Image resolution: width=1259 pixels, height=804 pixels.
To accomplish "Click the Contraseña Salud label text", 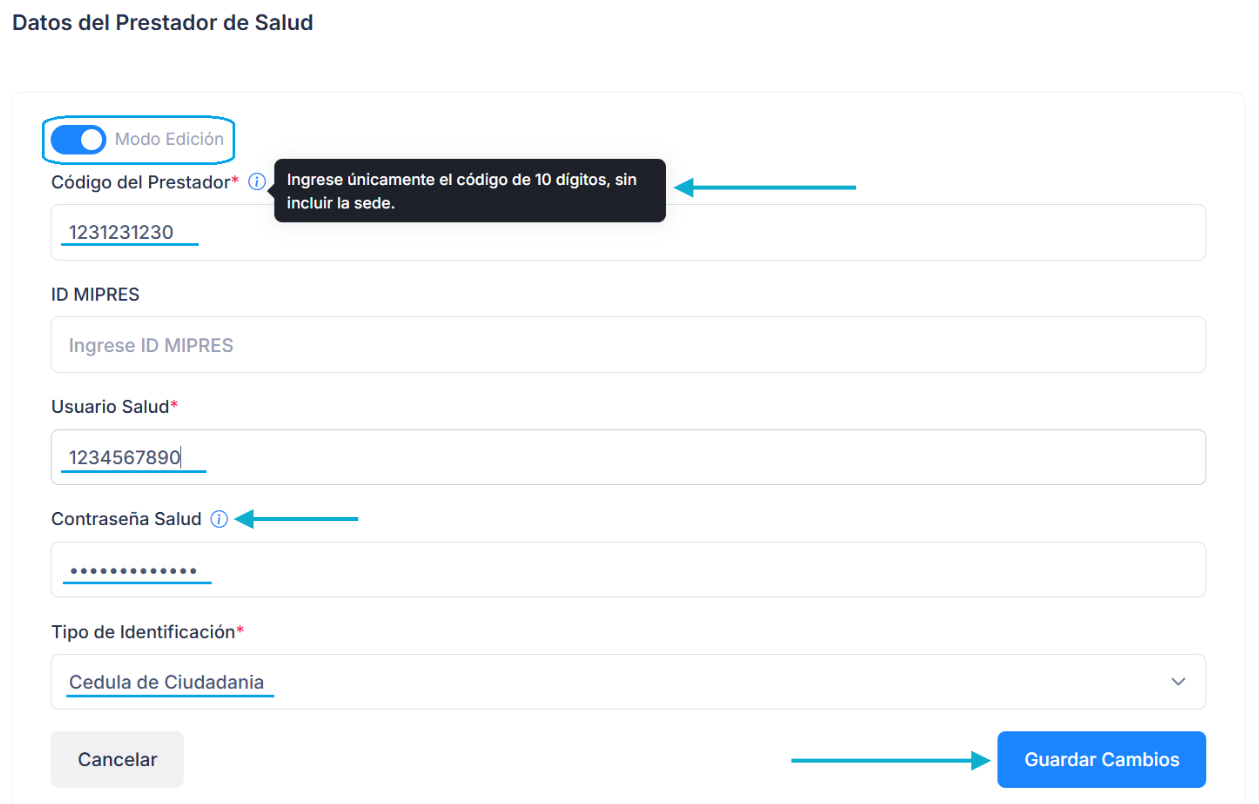I will click(x=126, y=519).
